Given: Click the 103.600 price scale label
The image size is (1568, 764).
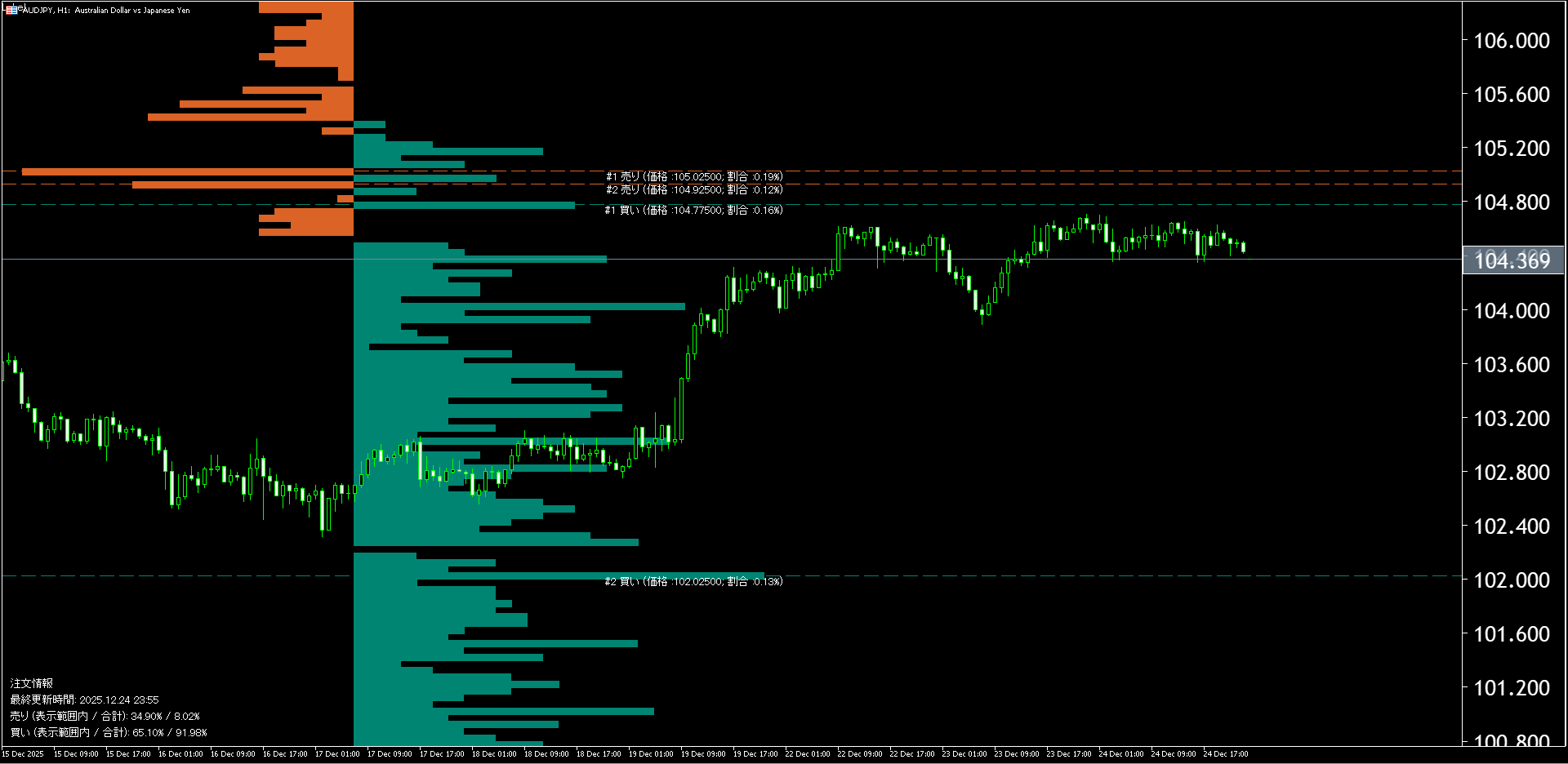Looking at the screenshot, I should [1512, 365].
